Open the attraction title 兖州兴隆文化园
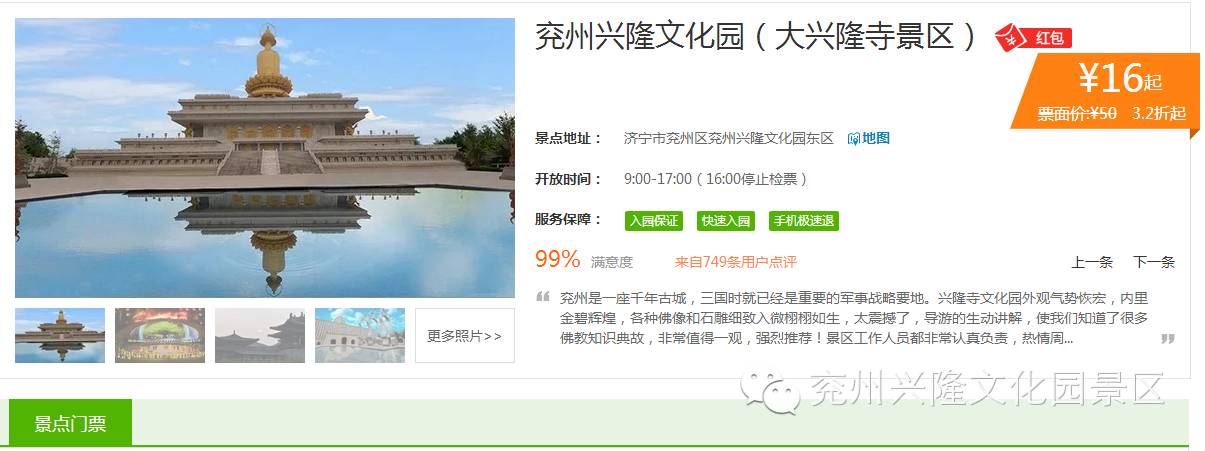1205x451 pixels. coord(641,38)
